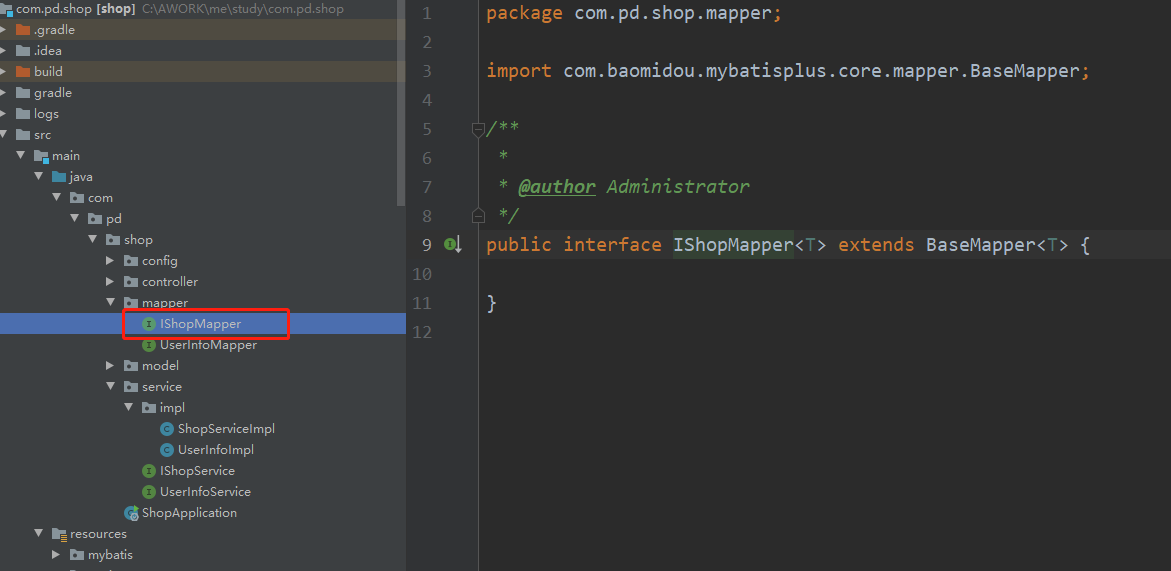Click the gradle folder icon
1171x571 pixels.
pyautogui.click(x=22, y=93)
